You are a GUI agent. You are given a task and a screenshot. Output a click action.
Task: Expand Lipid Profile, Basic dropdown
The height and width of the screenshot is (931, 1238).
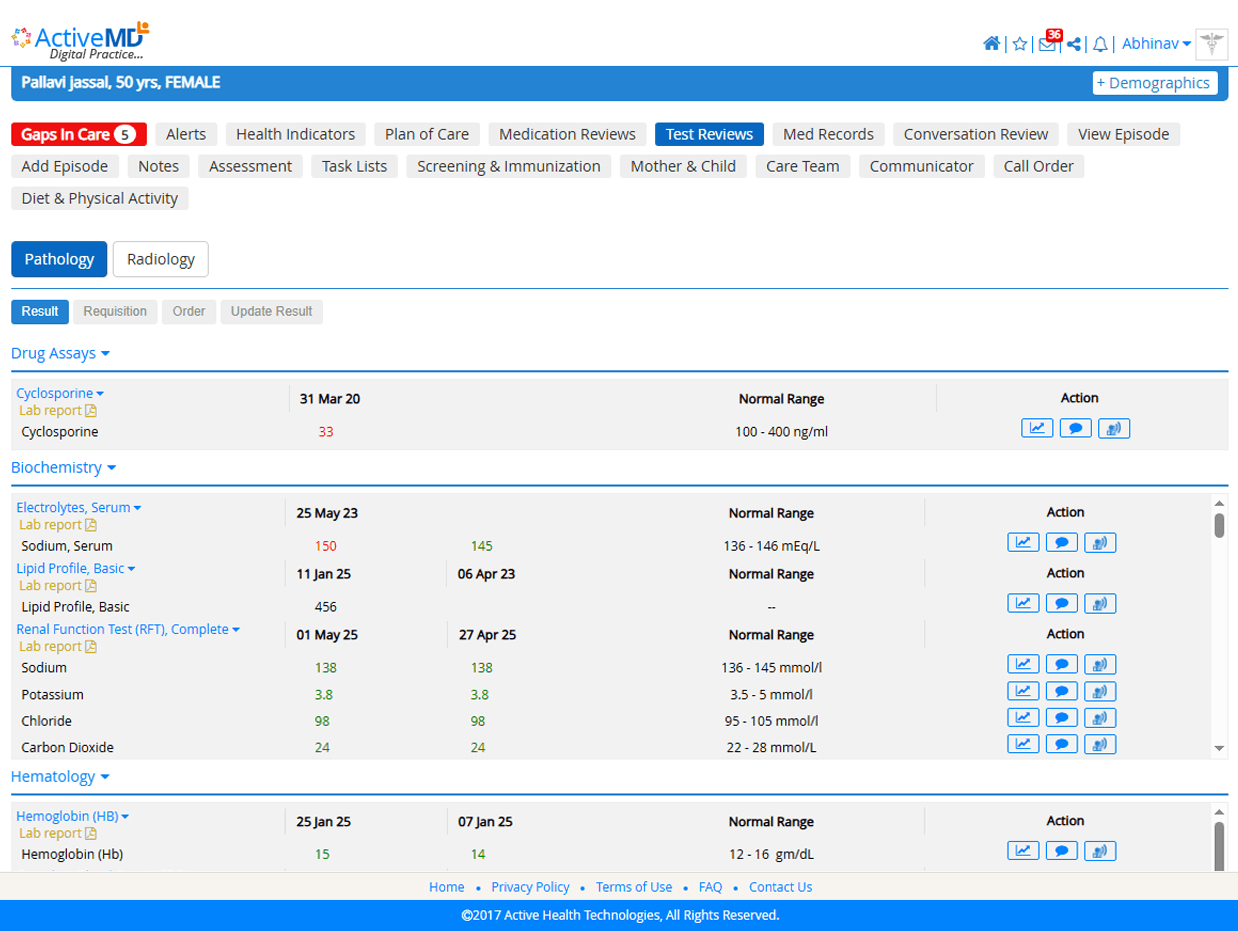(x=76, y=569)
